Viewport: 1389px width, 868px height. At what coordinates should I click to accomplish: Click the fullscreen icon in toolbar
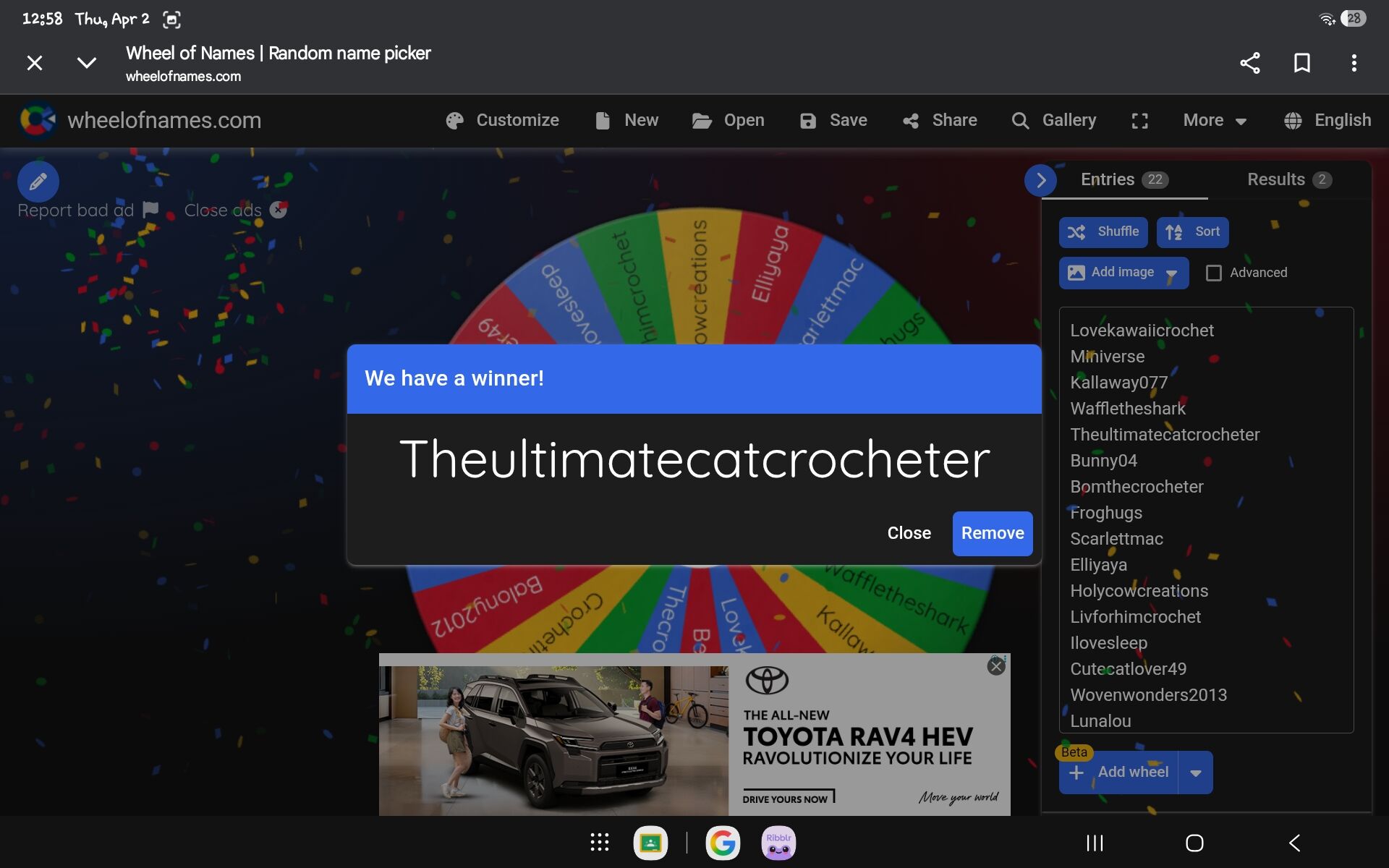pyautogui.click(x=1139, y=121)
